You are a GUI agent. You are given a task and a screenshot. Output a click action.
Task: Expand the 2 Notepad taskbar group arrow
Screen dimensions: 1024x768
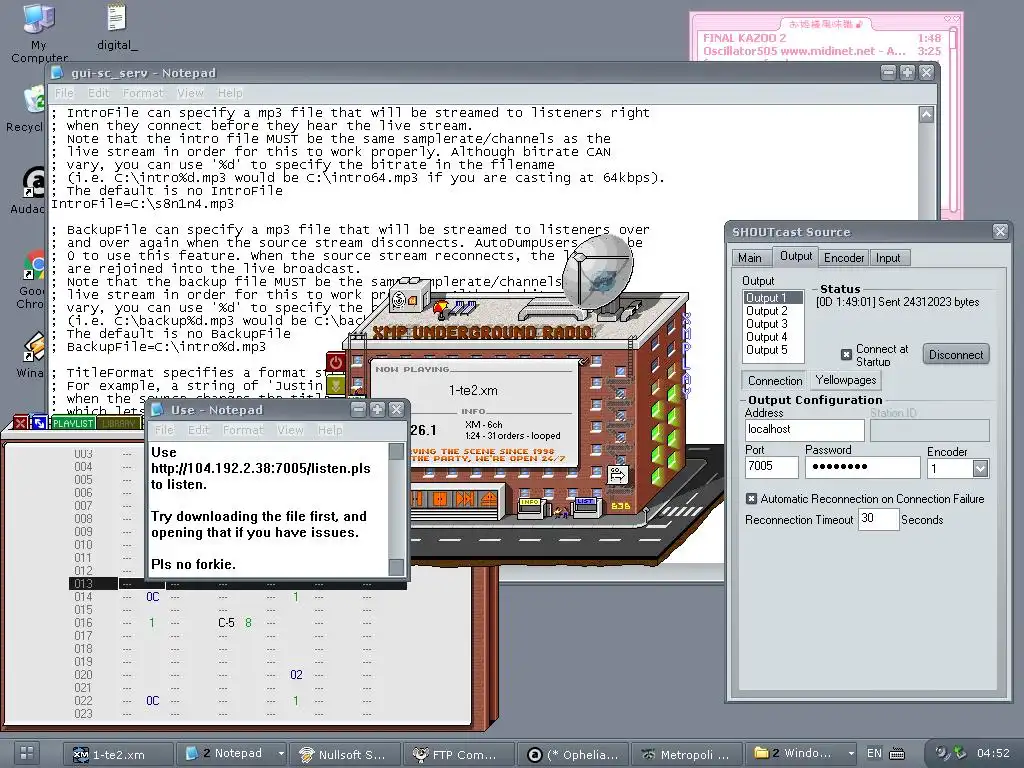click(x=281, y=754)
